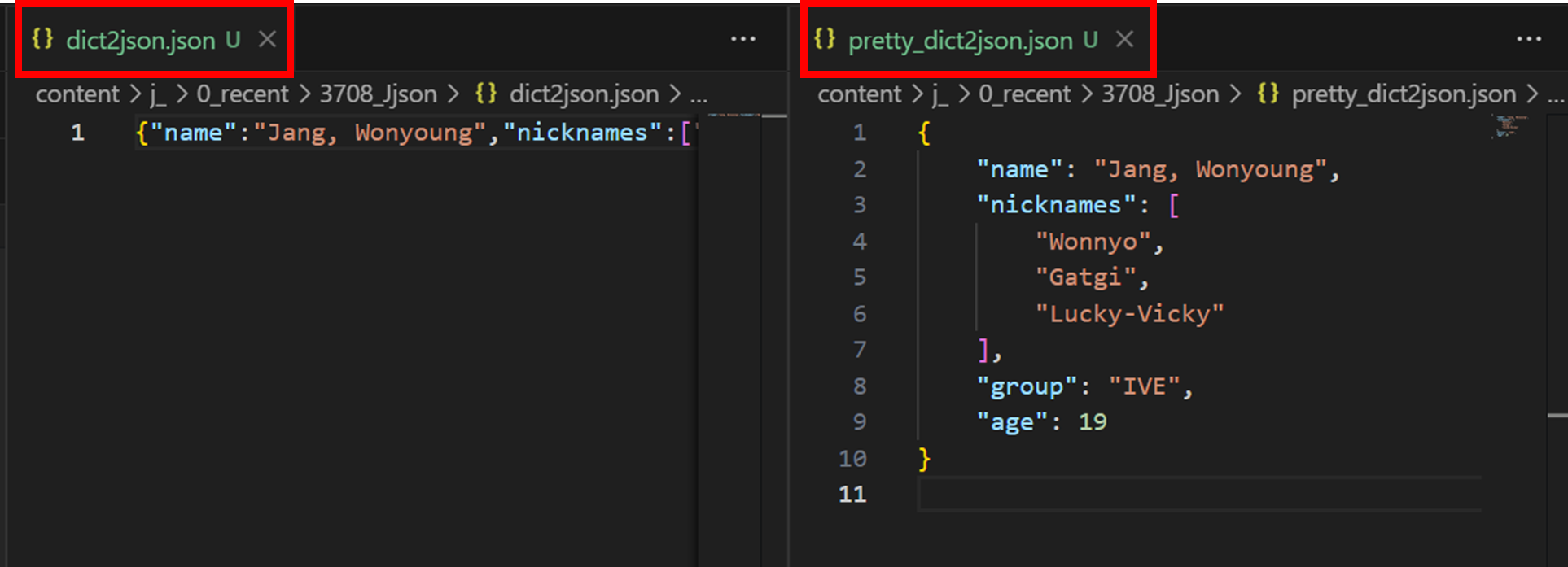
Task: Click the "Lucky-Vicky" string value
Action: 1129,314
